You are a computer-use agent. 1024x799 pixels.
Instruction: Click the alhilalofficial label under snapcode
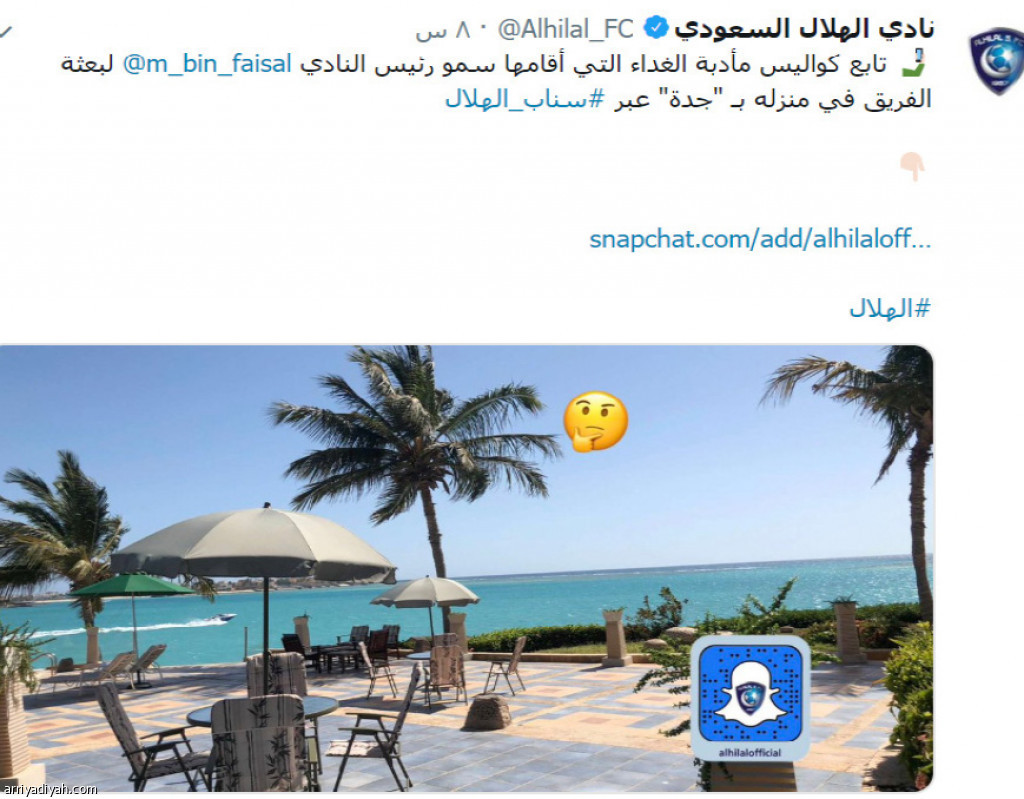click(x=750, y=752)
